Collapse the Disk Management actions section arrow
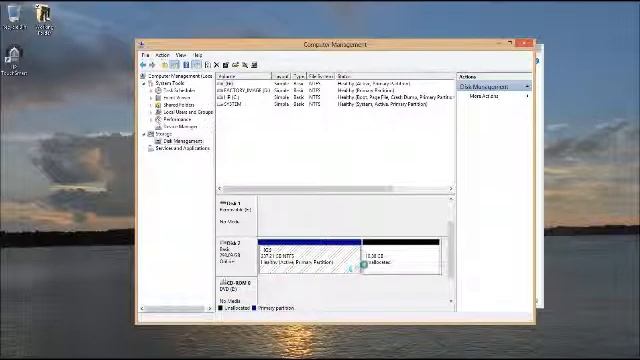 point(527,87)
